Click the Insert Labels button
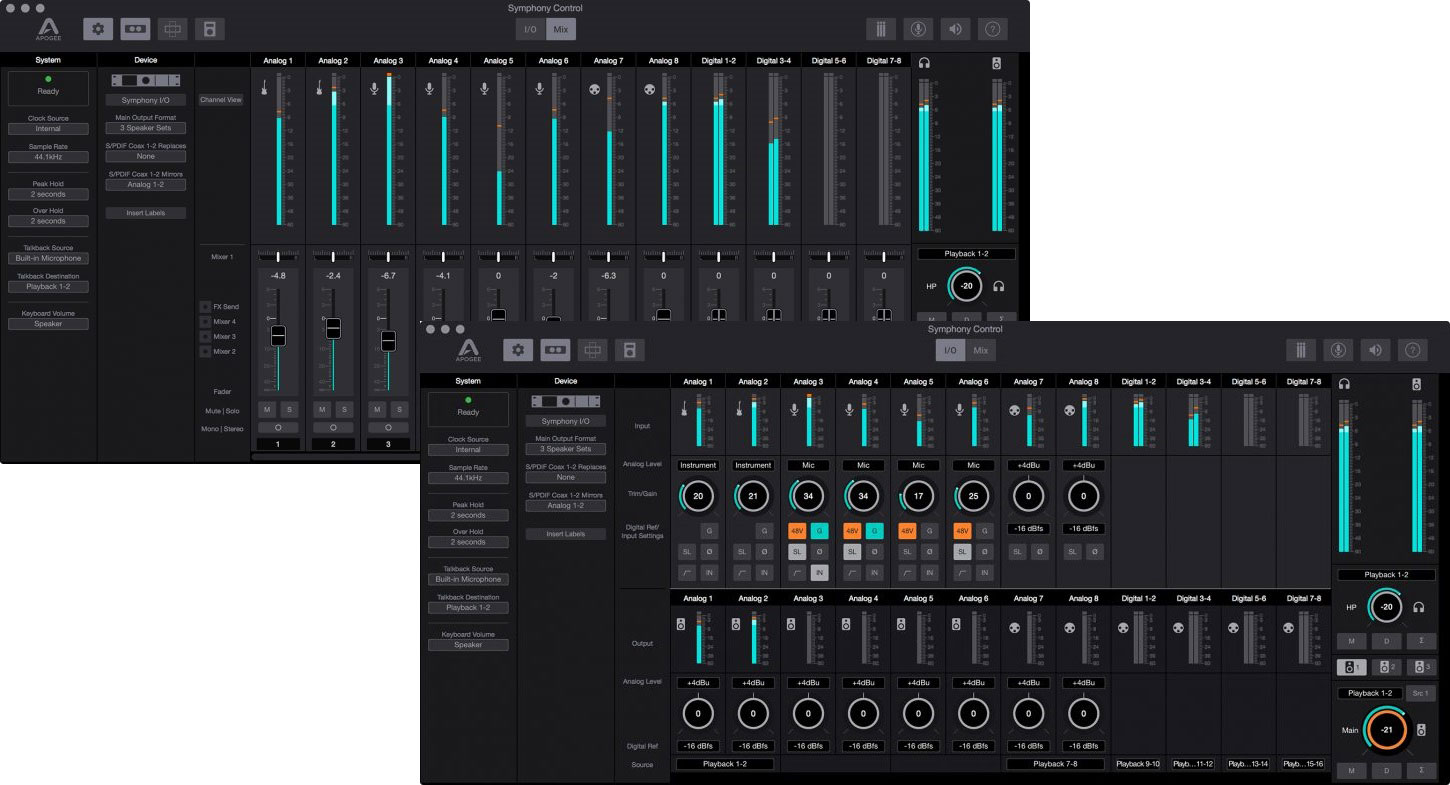Image resolution: width=1450 pixels, height=785 pixels. click(566, 533)
